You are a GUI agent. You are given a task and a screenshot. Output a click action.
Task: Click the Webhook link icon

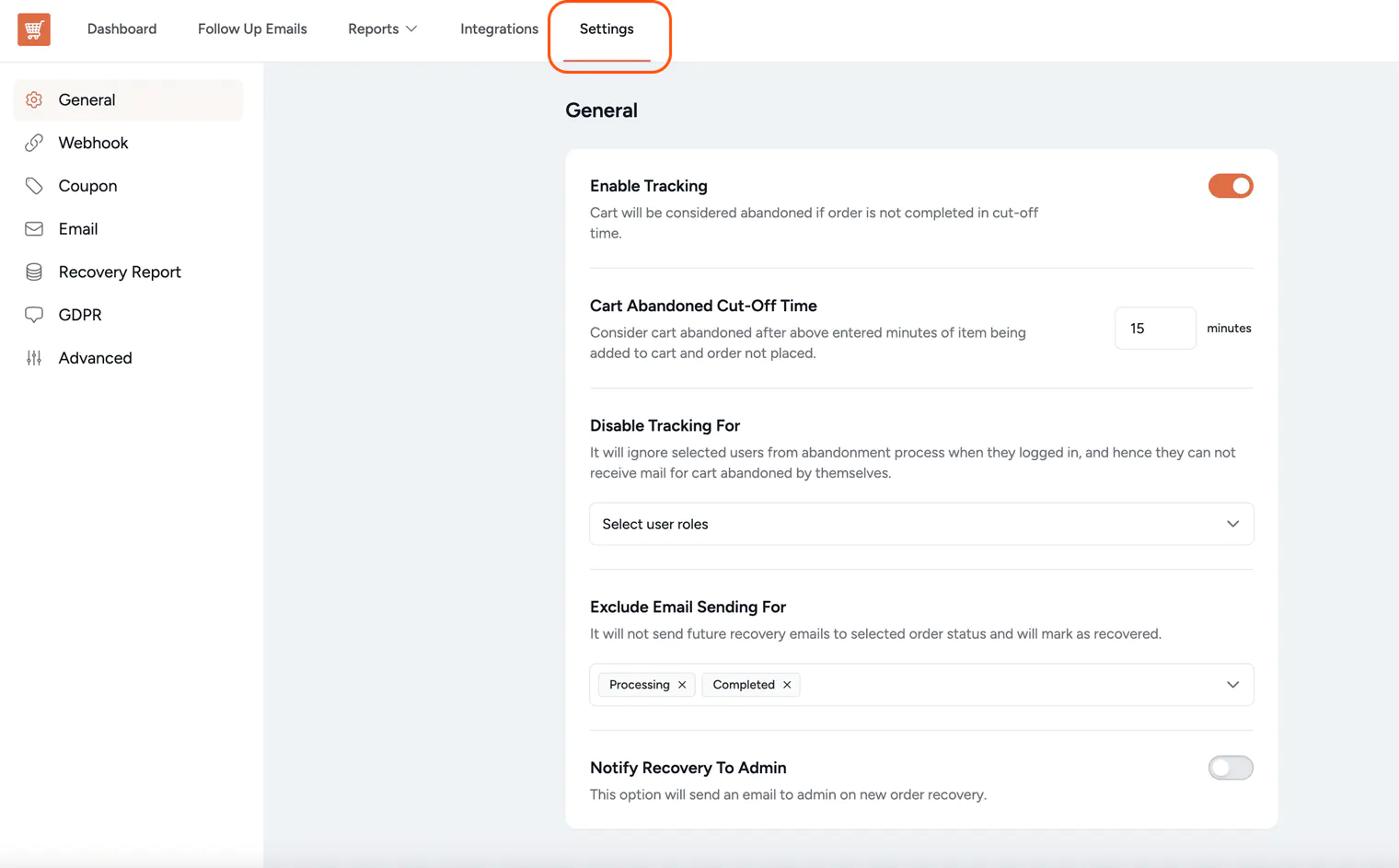[34, 143]
